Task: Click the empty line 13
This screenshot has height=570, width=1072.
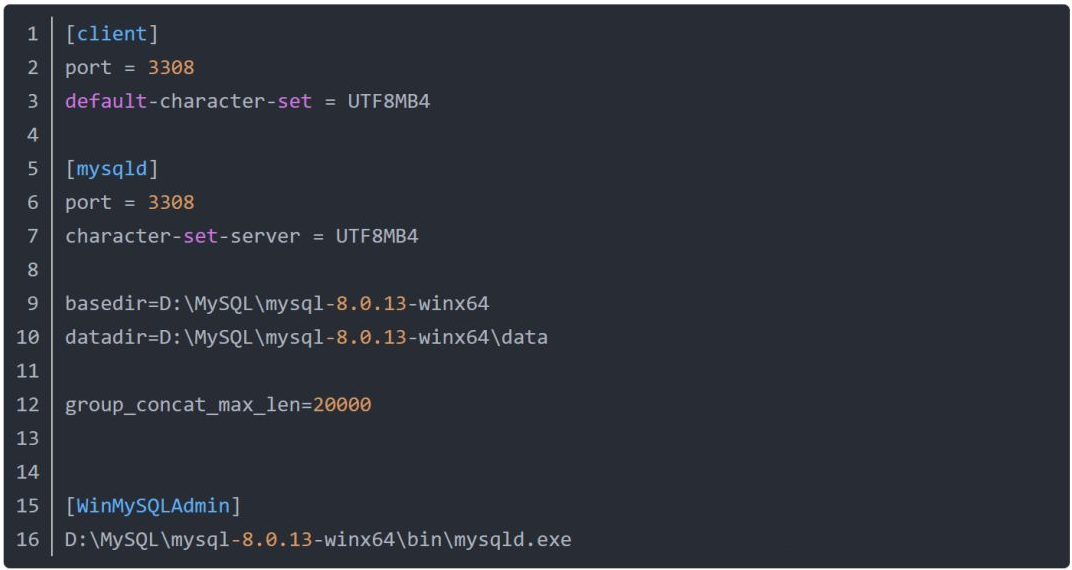Action: [x=561, y=438]
